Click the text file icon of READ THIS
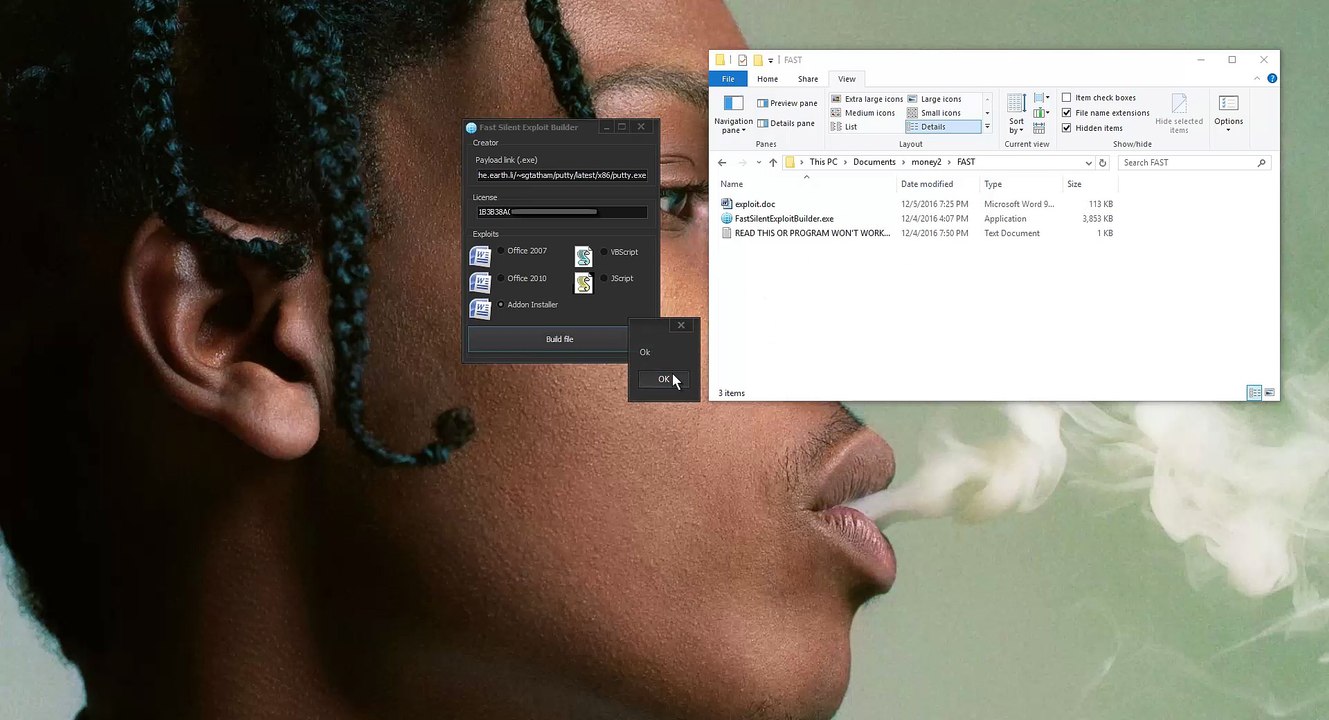This screenshot has height=720, width=1329. [x=727, y=233]
